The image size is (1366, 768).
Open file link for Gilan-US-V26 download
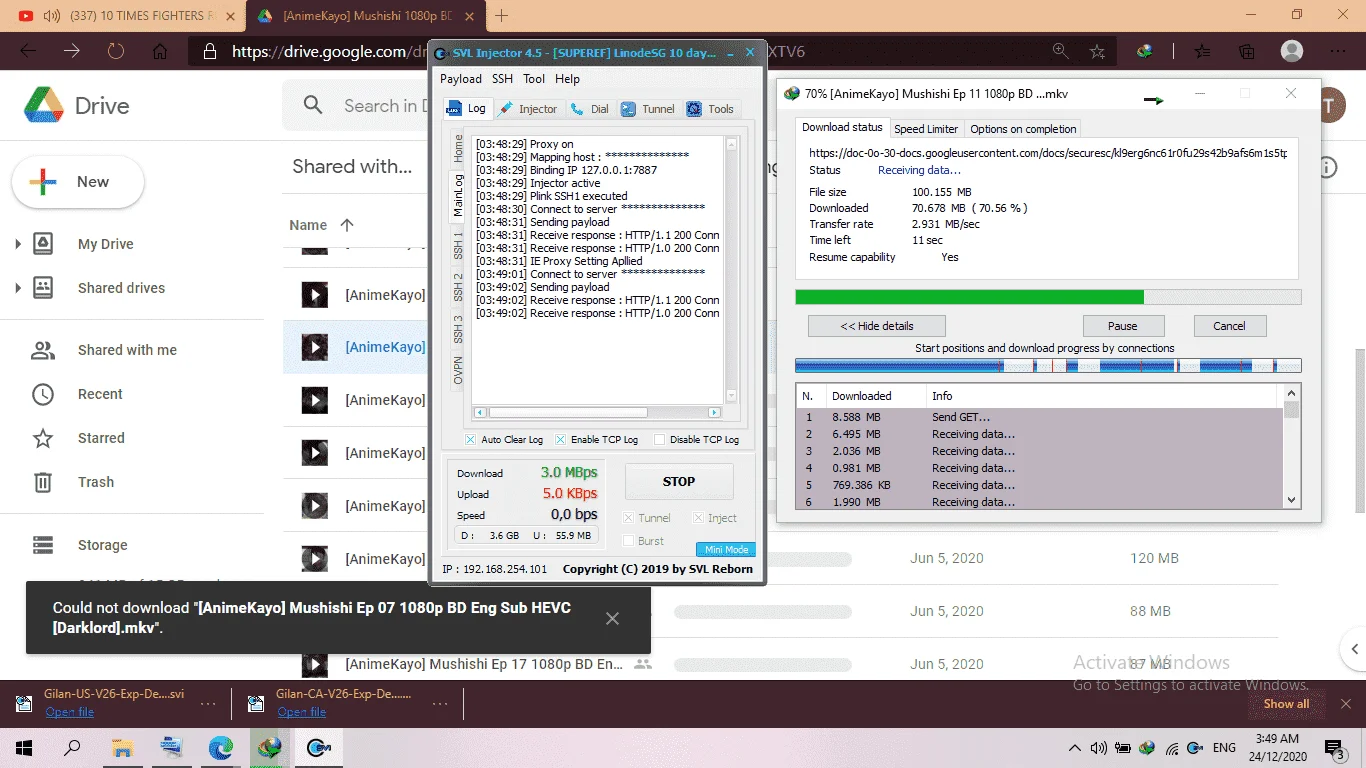click(x=69, y=712)
